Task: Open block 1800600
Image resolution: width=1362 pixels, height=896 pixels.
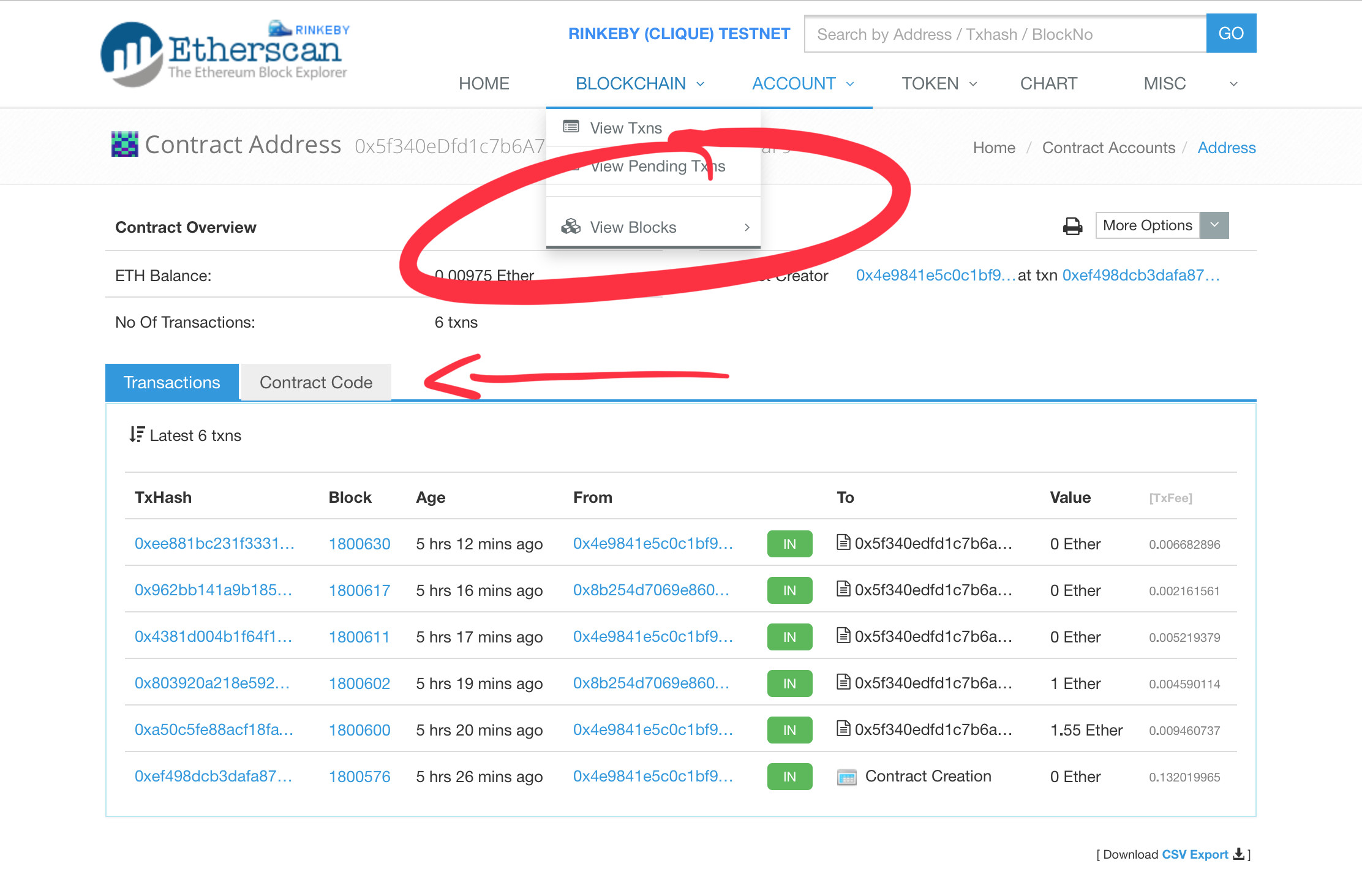Action: [359, 730]
